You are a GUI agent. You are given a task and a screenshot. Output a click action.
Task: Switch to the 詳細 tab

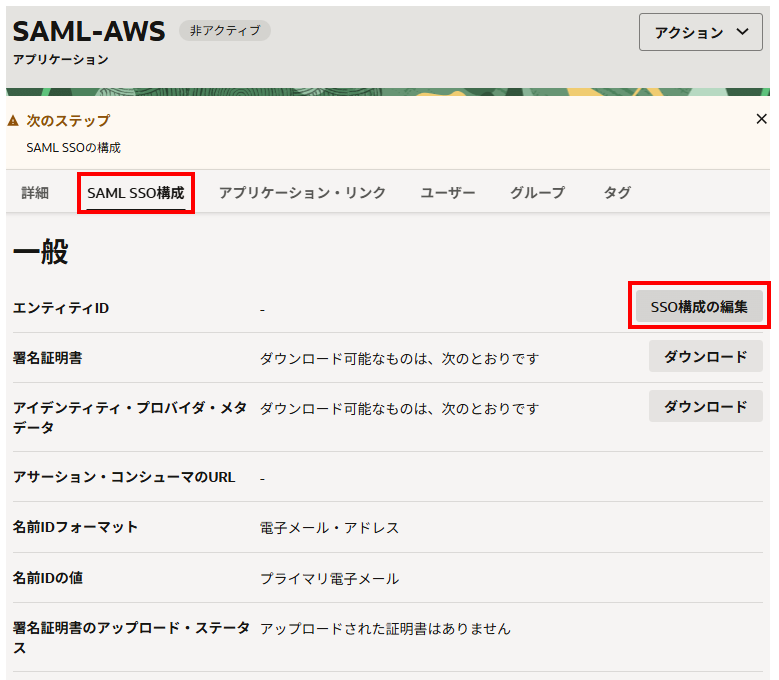pos(35,193)
